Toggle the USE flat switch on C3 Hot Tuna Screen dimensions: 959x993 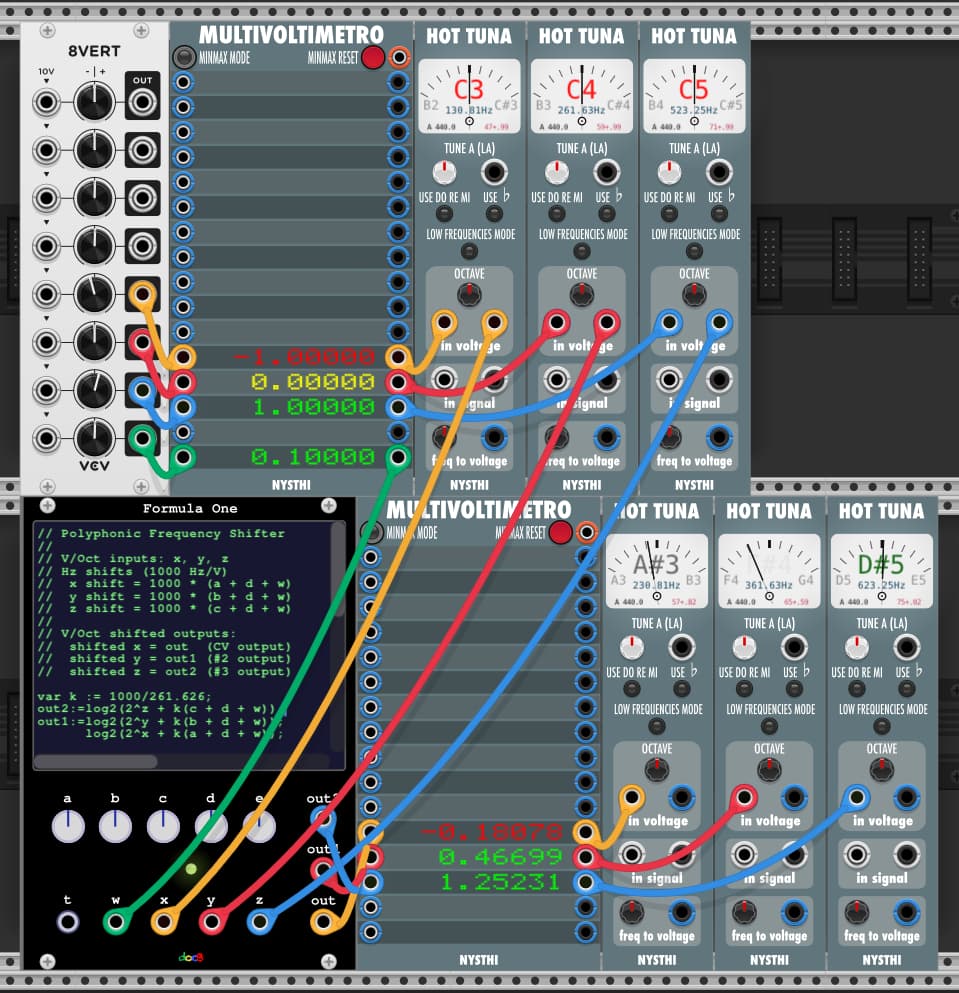[x=494, y=213]
